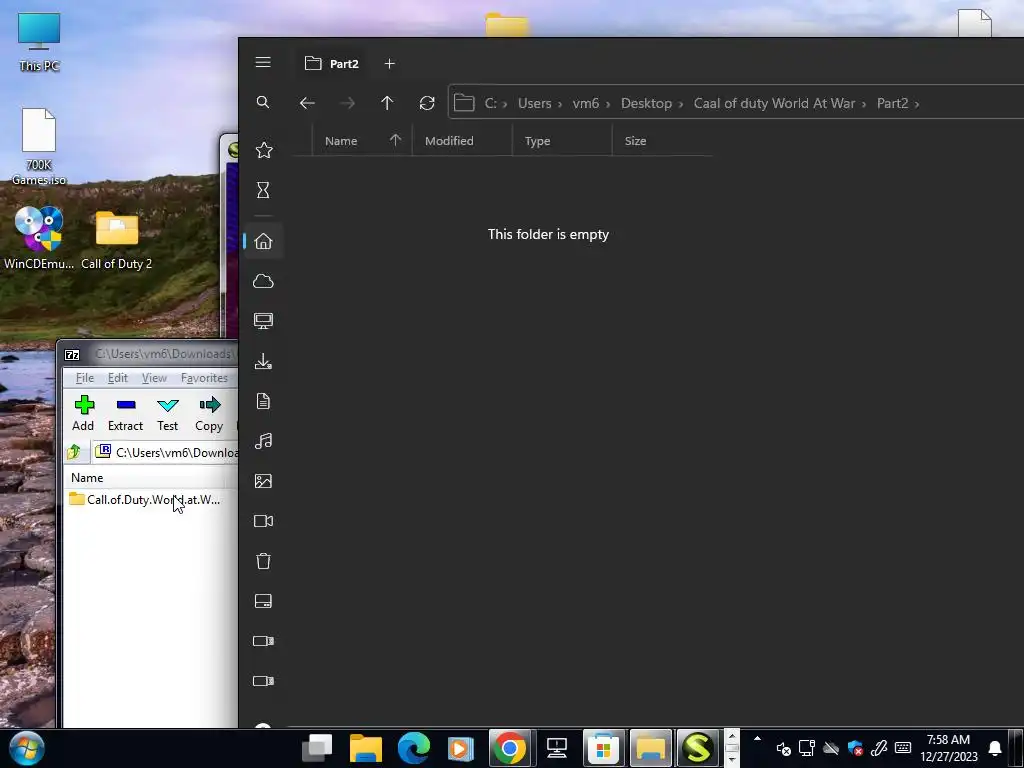Expand chevron after Users breadcrumb

pyautogui.click(x=560, y=104)
